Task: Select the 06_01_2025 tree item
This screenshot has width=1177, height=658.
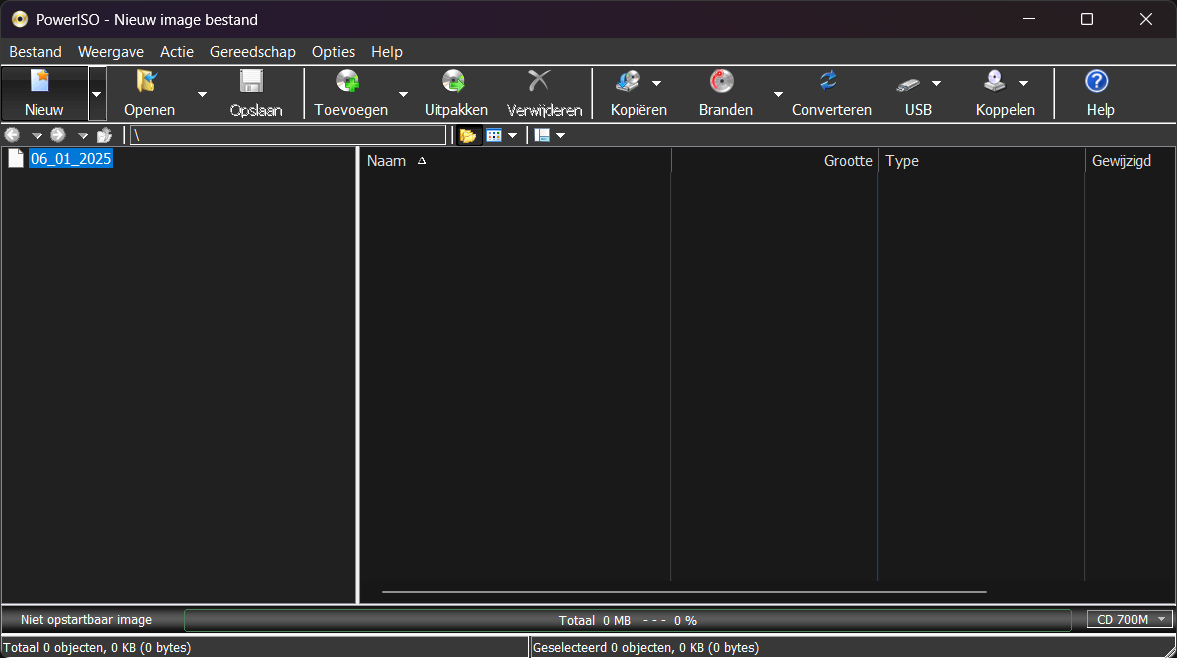Action: (71, 158)
